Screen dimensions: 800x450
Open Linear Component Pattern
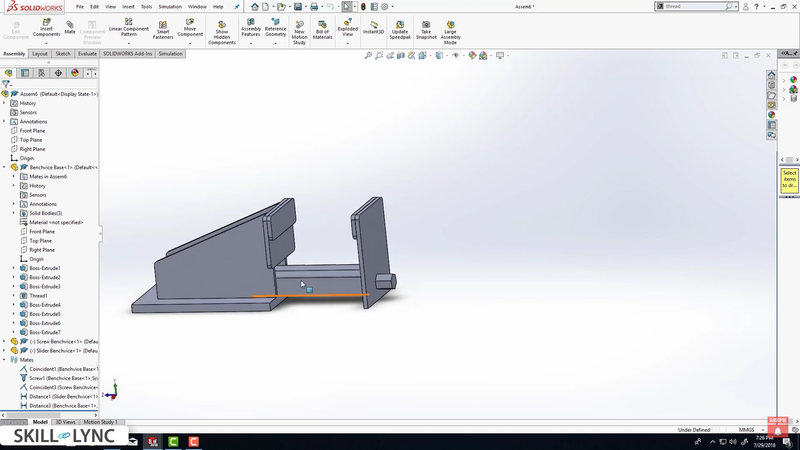pos(129,29)
